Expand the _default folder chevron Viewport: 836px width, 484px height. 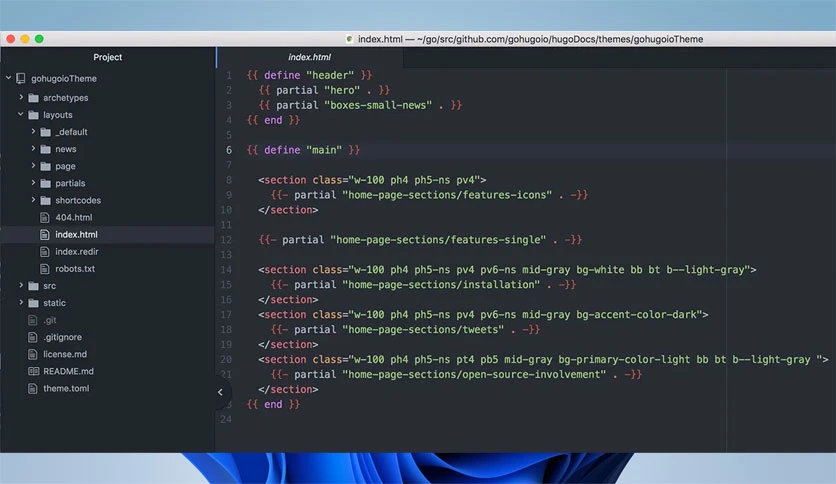(33, 131)
